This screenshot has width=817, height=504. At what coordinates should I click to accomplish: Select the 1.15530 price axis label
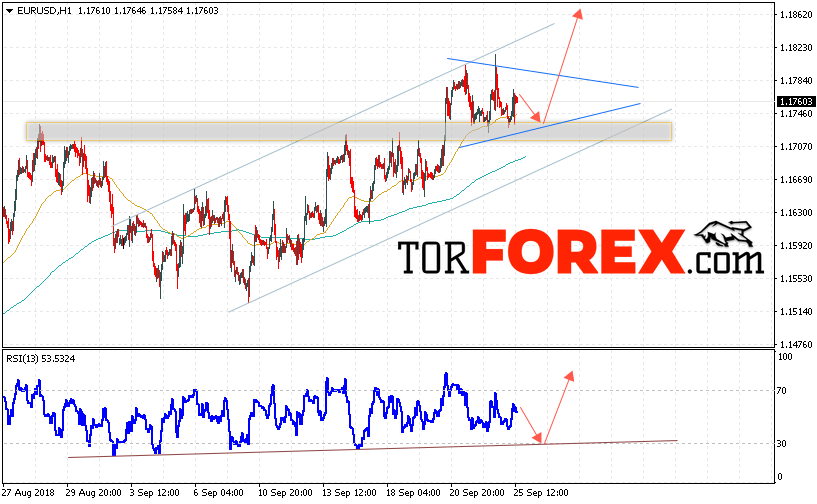(x=796, y=278)
